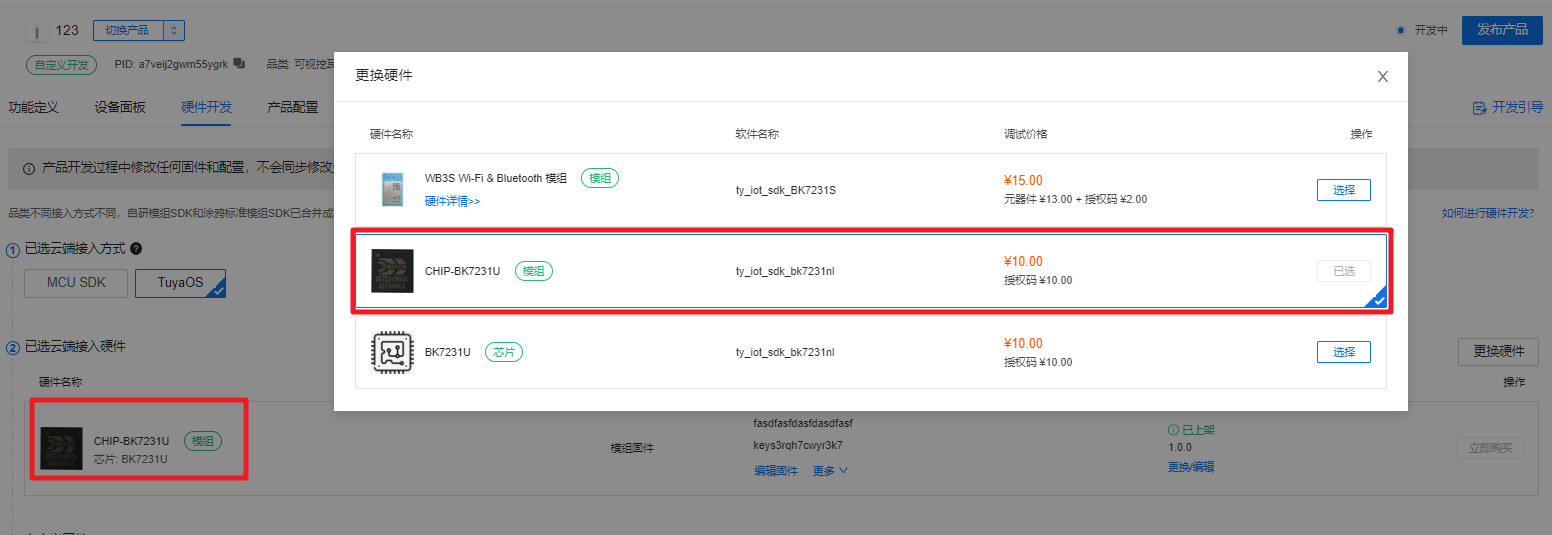Switch to 设备面板 tab
1552x535 pixels.
[120, 107]
